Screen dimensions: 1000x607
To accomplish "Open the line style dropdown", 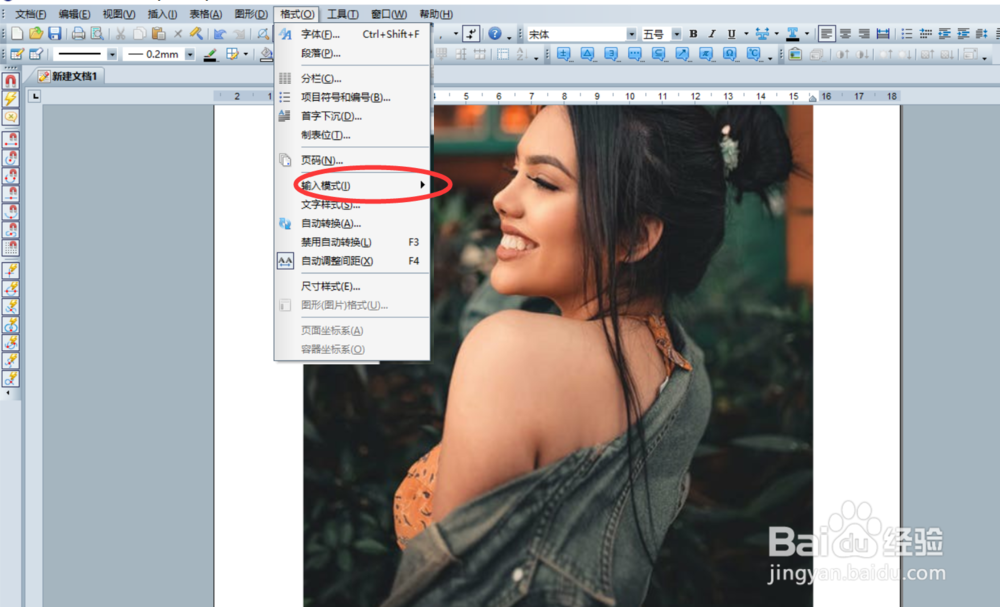I will tap(112, 55).
